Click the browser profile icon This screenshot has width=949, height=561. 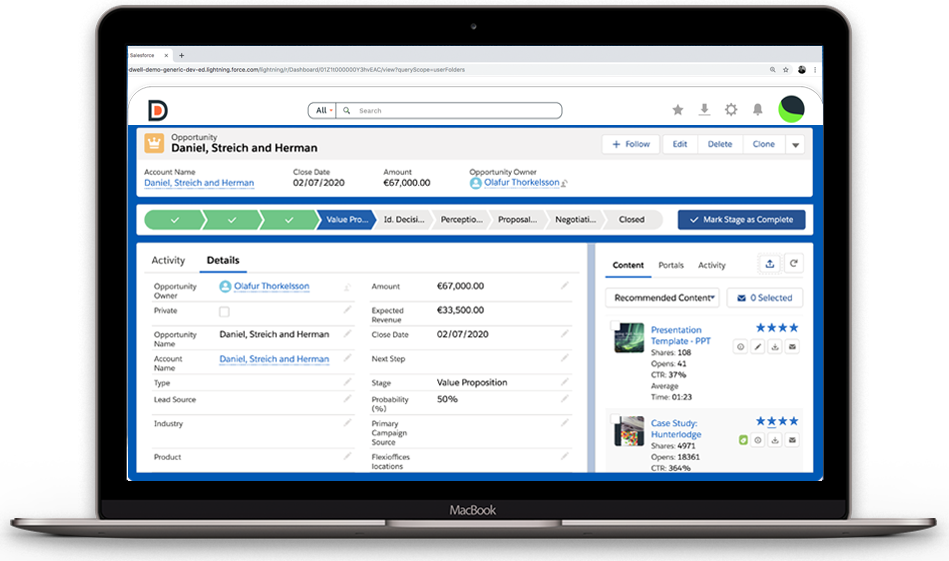click(801, 70)
